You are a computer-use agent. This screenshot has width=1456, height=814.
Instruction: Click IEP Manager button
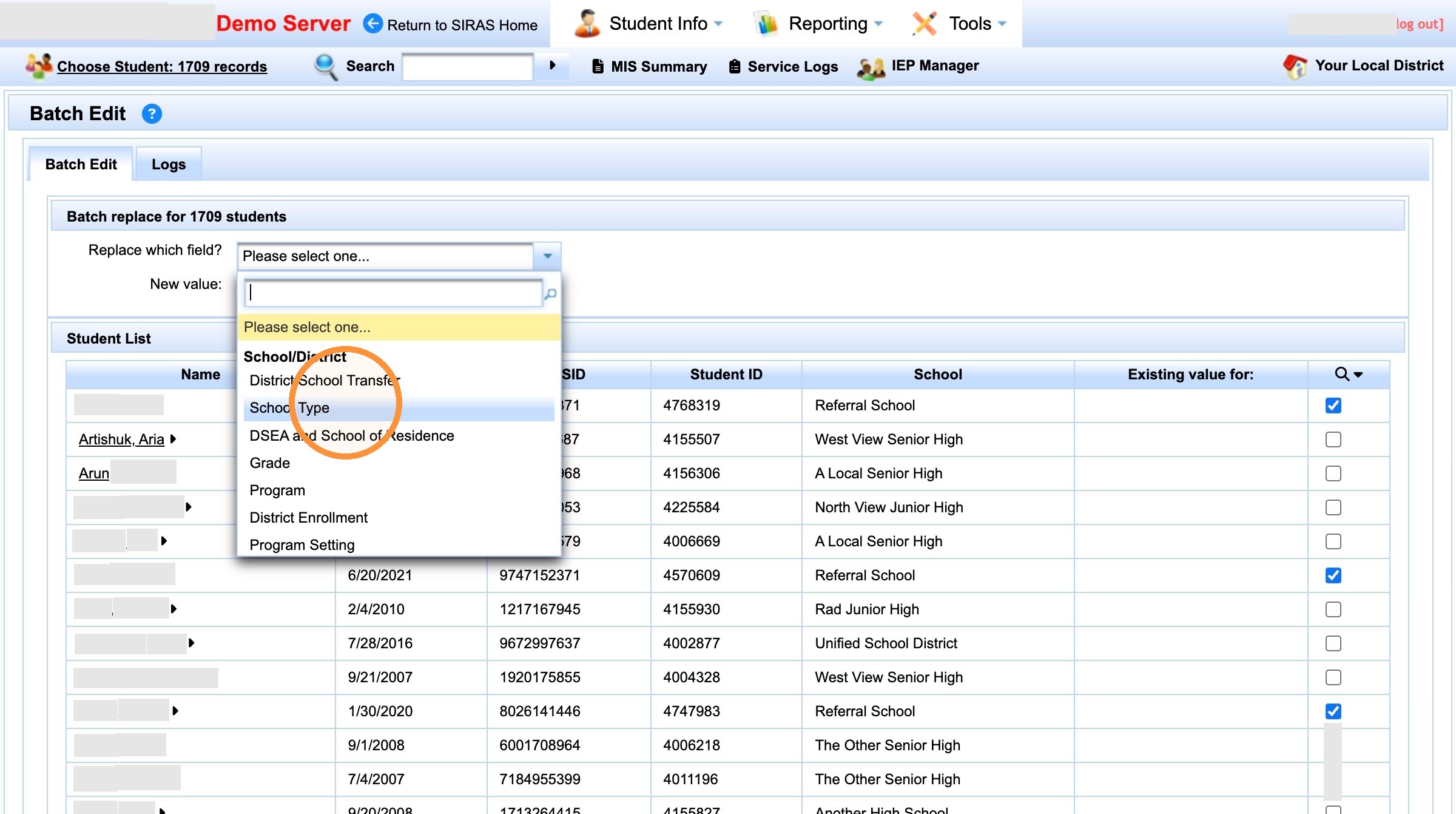pos(918,66)
